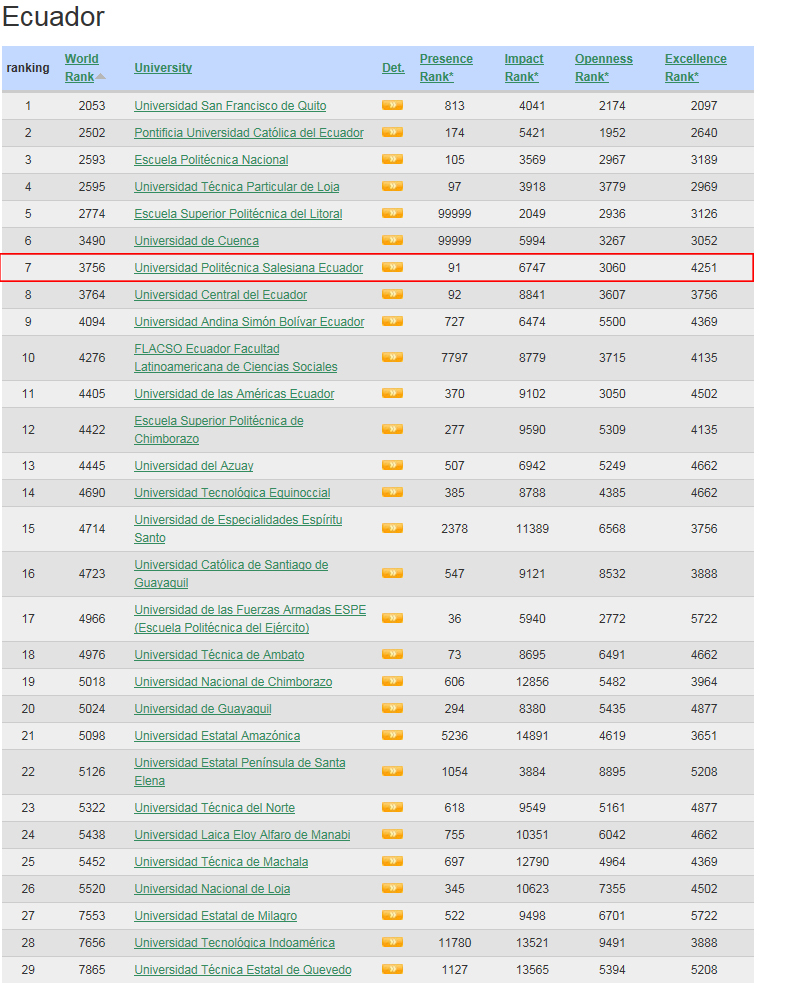Open details icon for Universidad Técnica del Norte
787x983 pixels.
pos(393,807)
